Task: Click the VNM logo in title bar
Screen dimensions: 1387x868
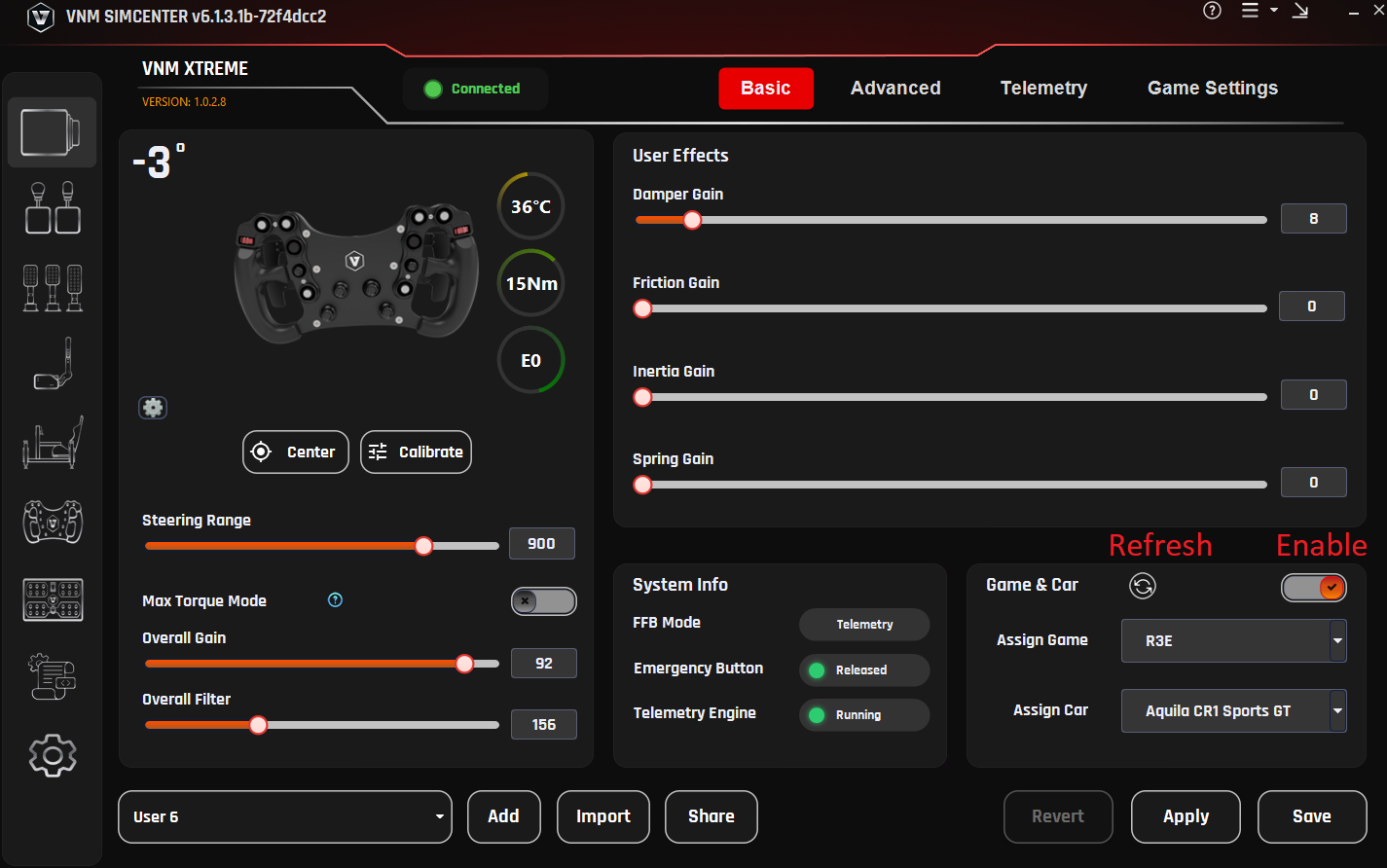Action: click(x=40, y=17)
